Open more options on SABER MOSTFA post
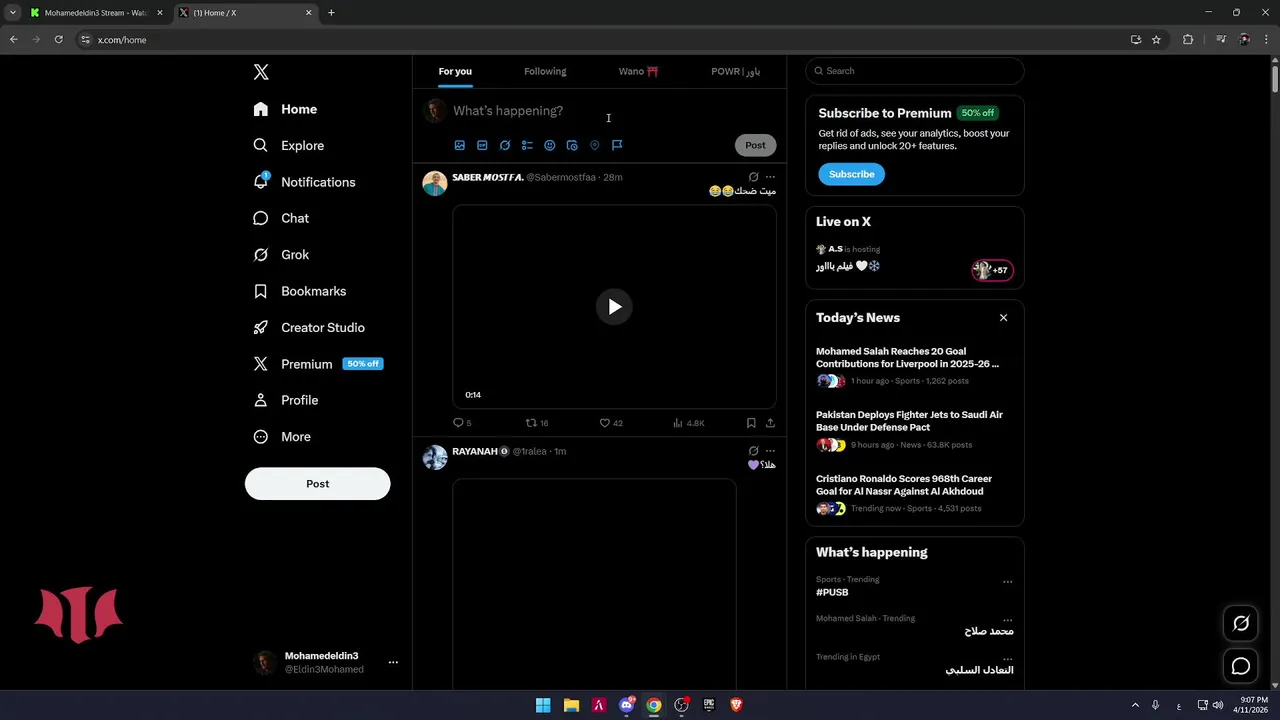 (x=770, y=177)
